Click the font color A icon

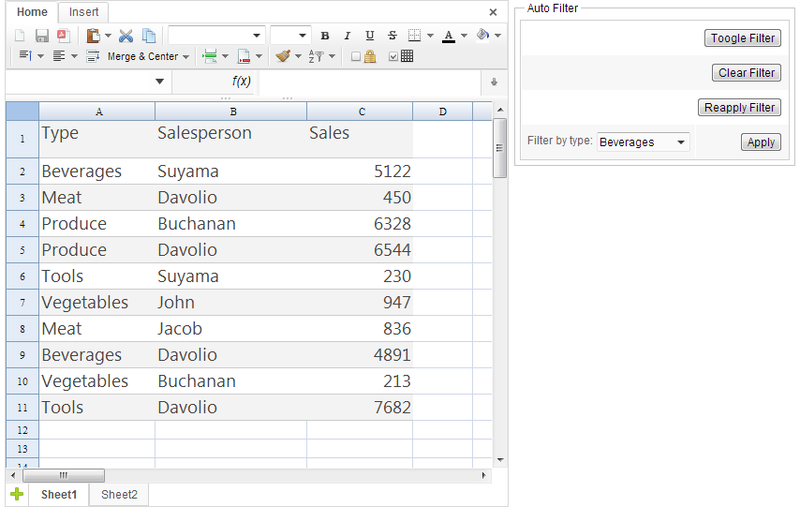[x=448, y=35]
